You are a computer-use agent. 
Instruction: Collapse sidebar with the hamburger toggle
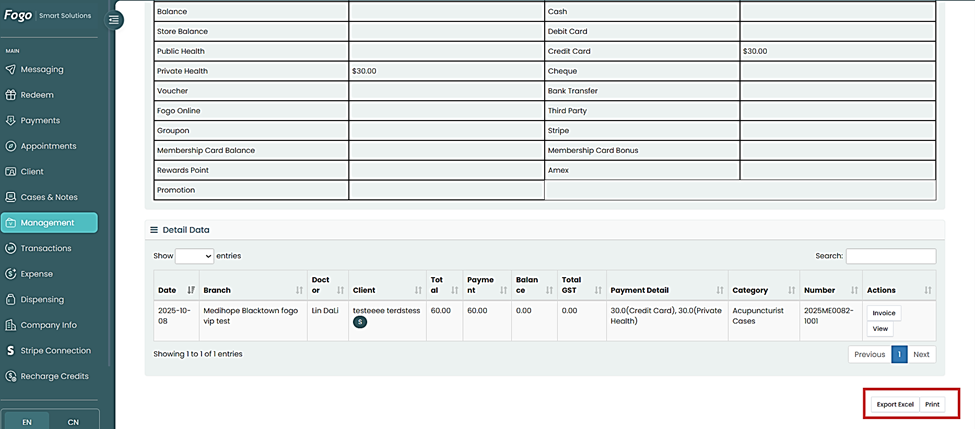coord(114,19)
